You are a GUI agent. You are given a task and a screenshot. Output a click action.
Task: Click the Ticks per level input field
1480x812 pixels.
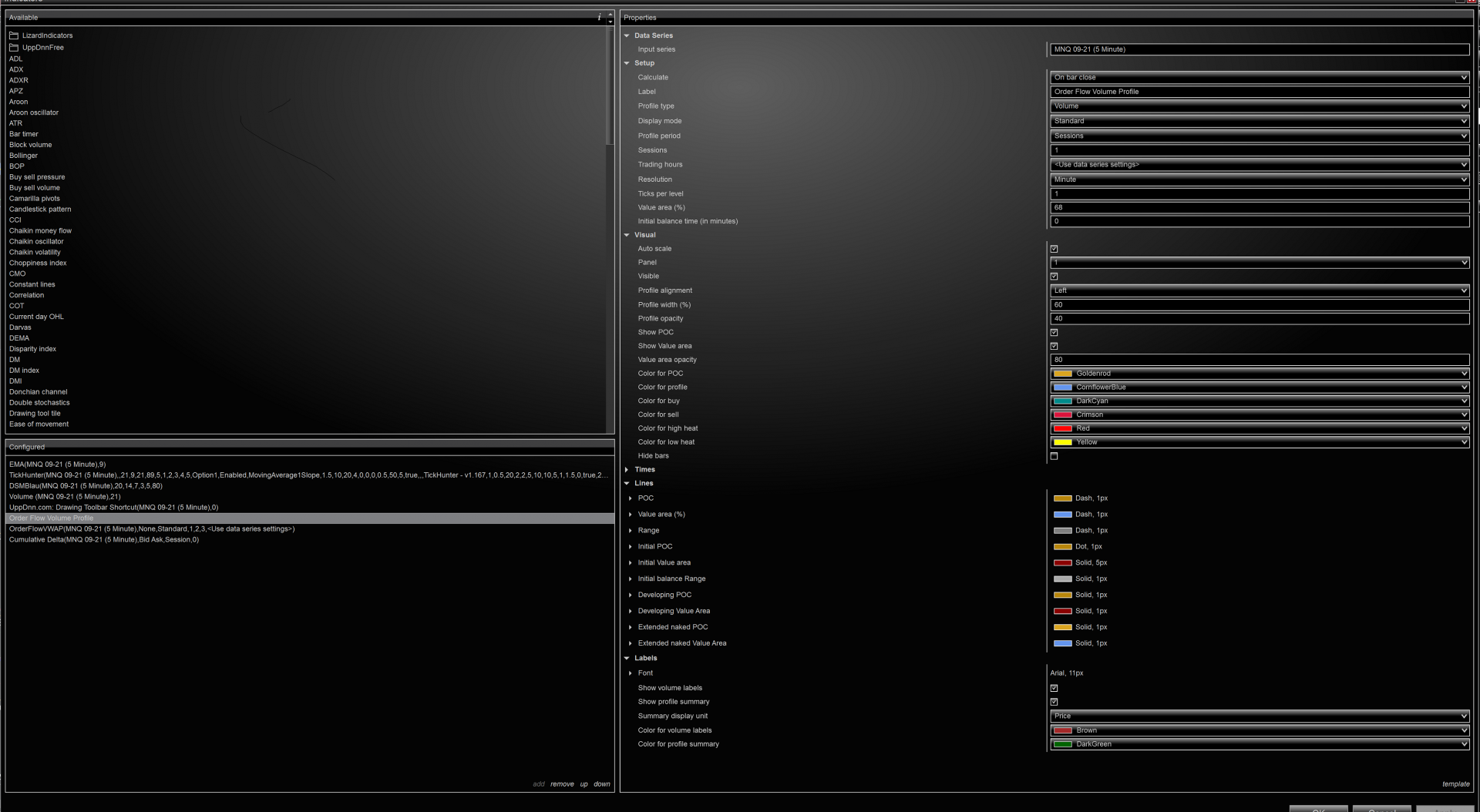[x=1260, y=194]
